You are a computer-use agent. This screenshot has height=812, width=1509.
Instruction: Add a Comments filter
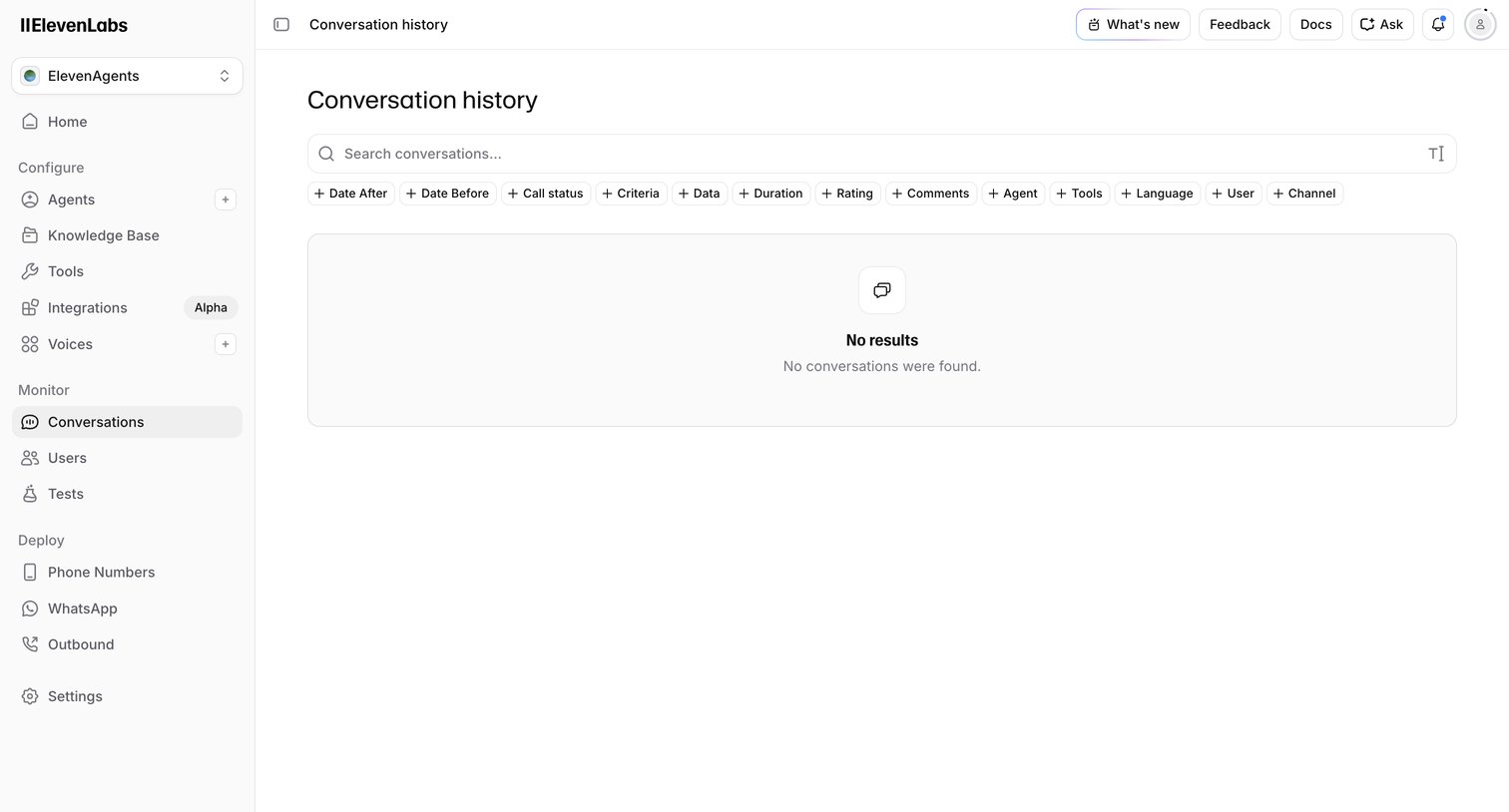931,194
